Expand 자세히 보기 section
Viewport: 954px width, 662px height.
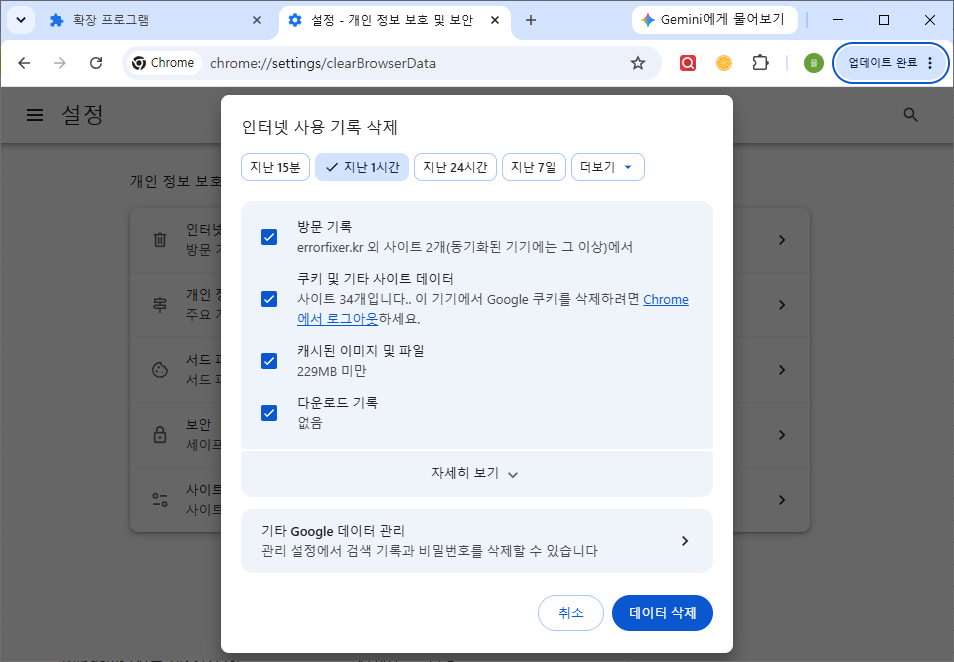477,473
